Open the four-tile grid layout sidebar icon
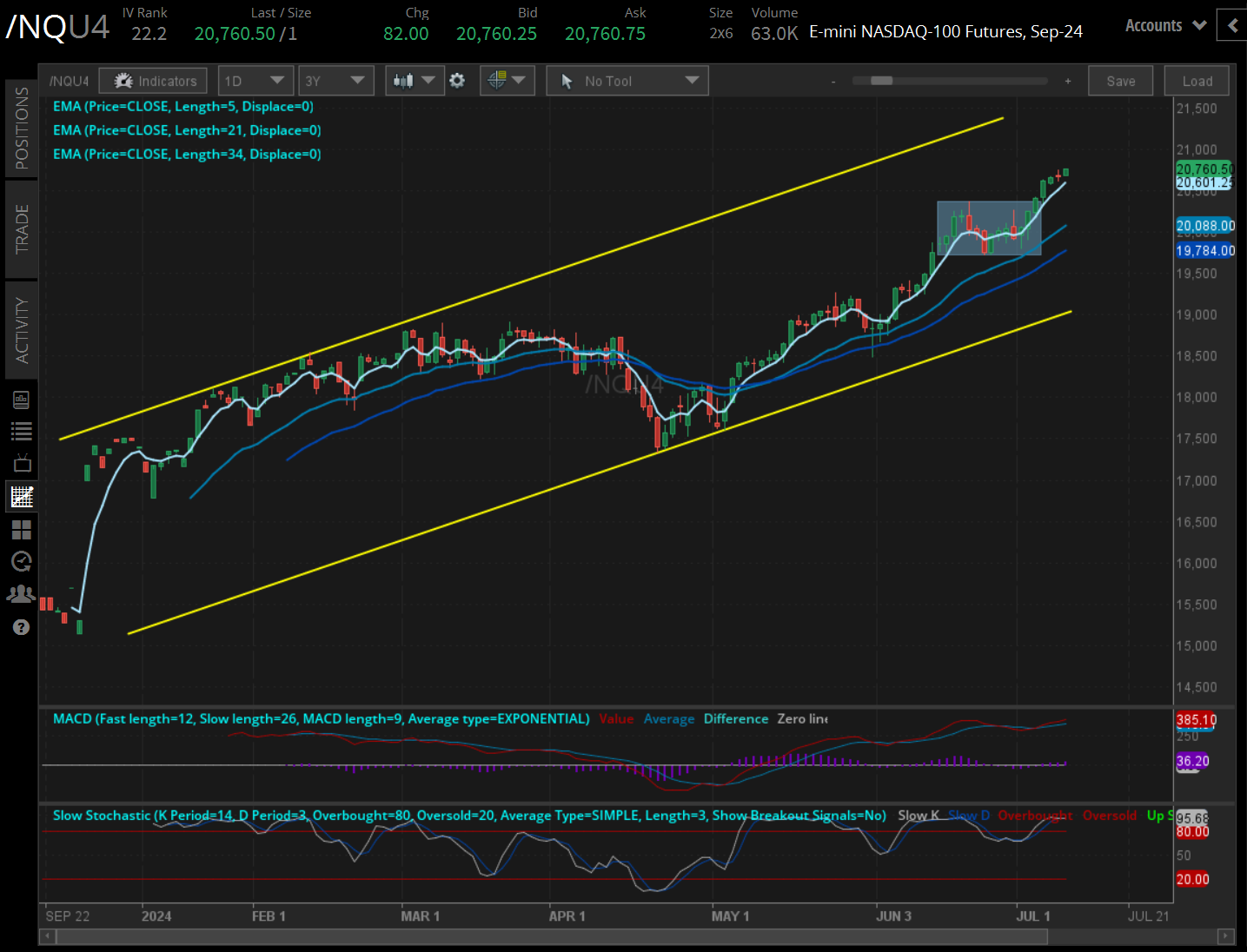Image resolution: width=1247 pixels, height=952 pixels. 21,529
